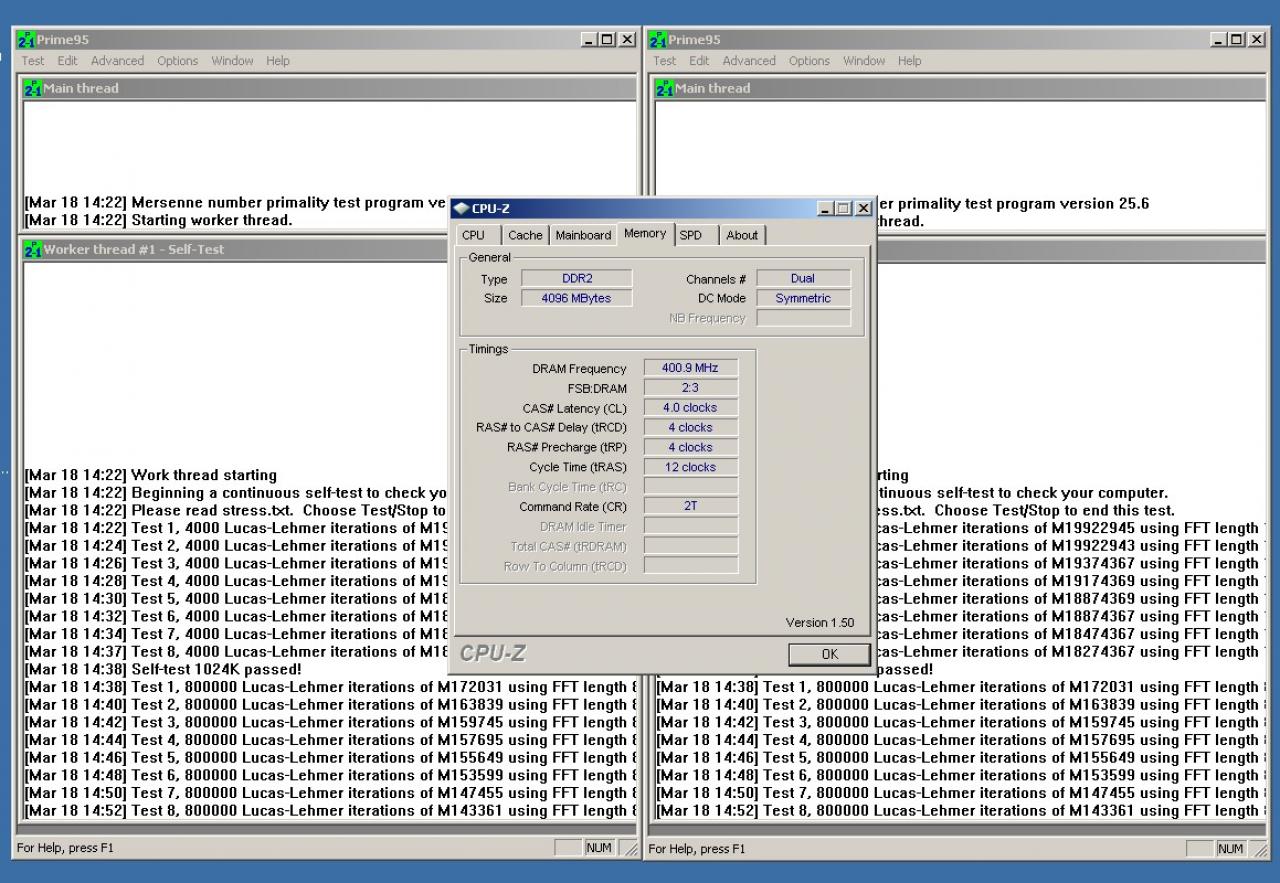Open the Window menu in the right Prime95 window
This screenshot has height=883, width=1280.
864,61
